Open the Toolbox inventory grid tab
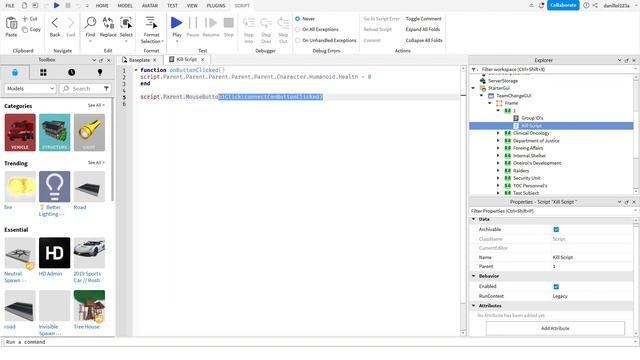Image resolution: width=640 pixels, height=360 pixels. (x=43, y=72)
